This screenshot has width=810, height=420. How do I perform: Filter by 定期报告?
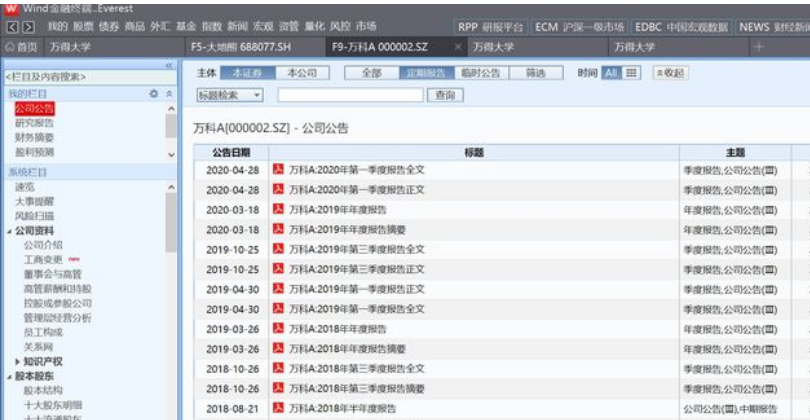pyautogui.click(x=427, y=73)
